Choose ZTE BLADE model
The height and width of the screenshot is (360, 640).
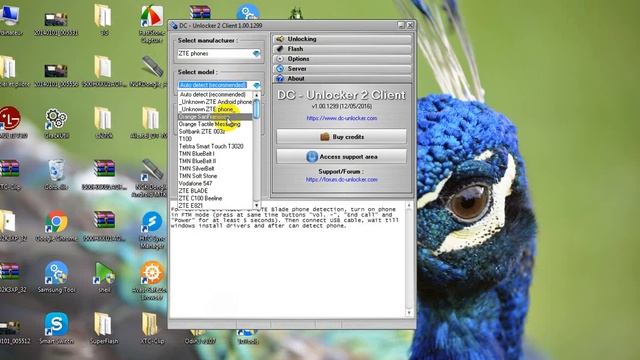point(215,191)
